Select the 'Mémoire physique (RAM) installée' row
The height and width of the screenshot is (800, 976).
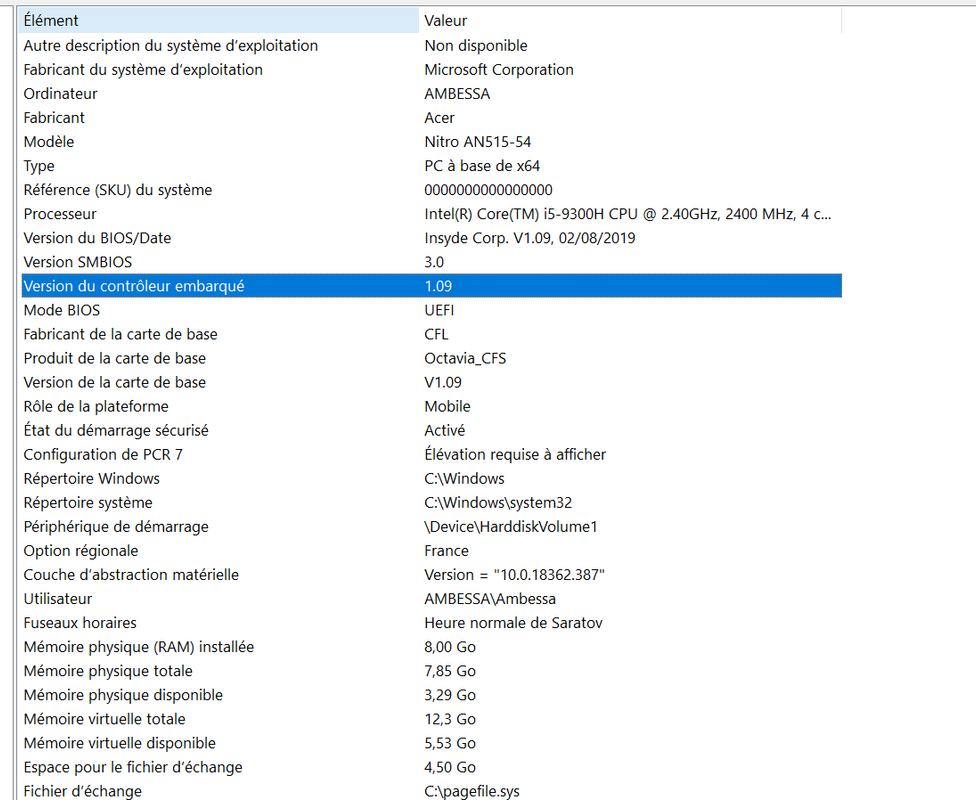pos(431,647)
